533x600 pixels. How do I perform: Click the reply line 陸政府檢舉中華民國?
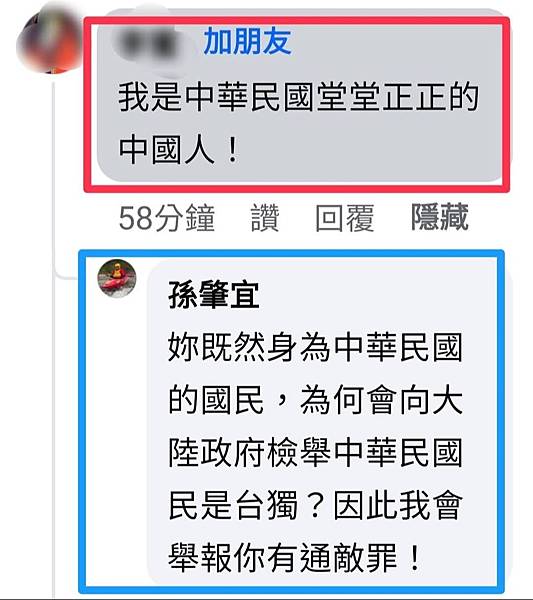[316, 453]
